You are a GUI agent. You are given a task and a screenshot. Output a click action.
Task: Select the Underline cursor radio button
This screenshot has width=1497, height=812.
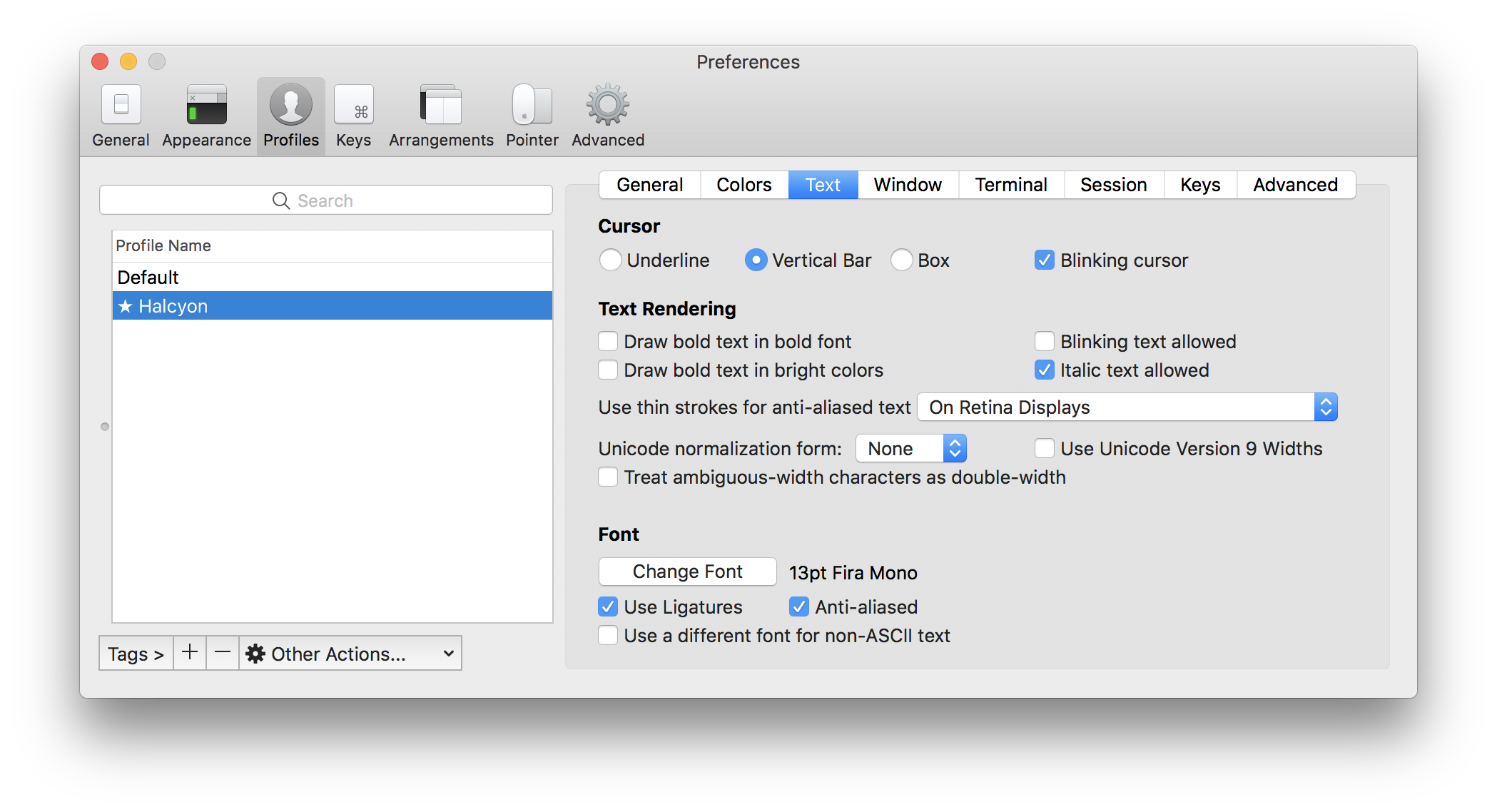[x=610, y=260]
